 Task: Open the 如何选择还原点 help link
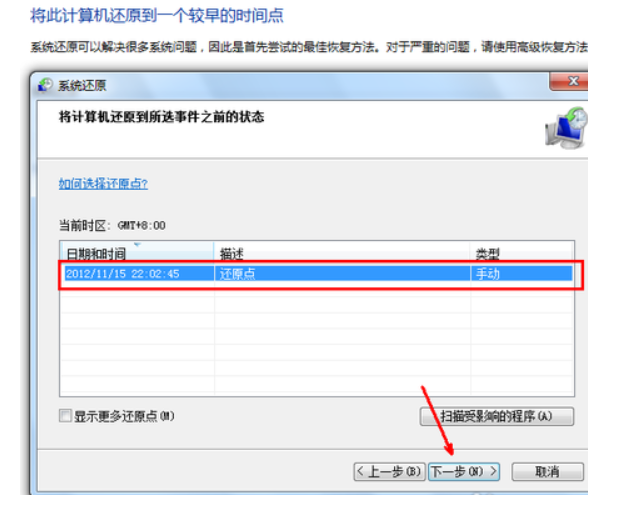(103, 184)
